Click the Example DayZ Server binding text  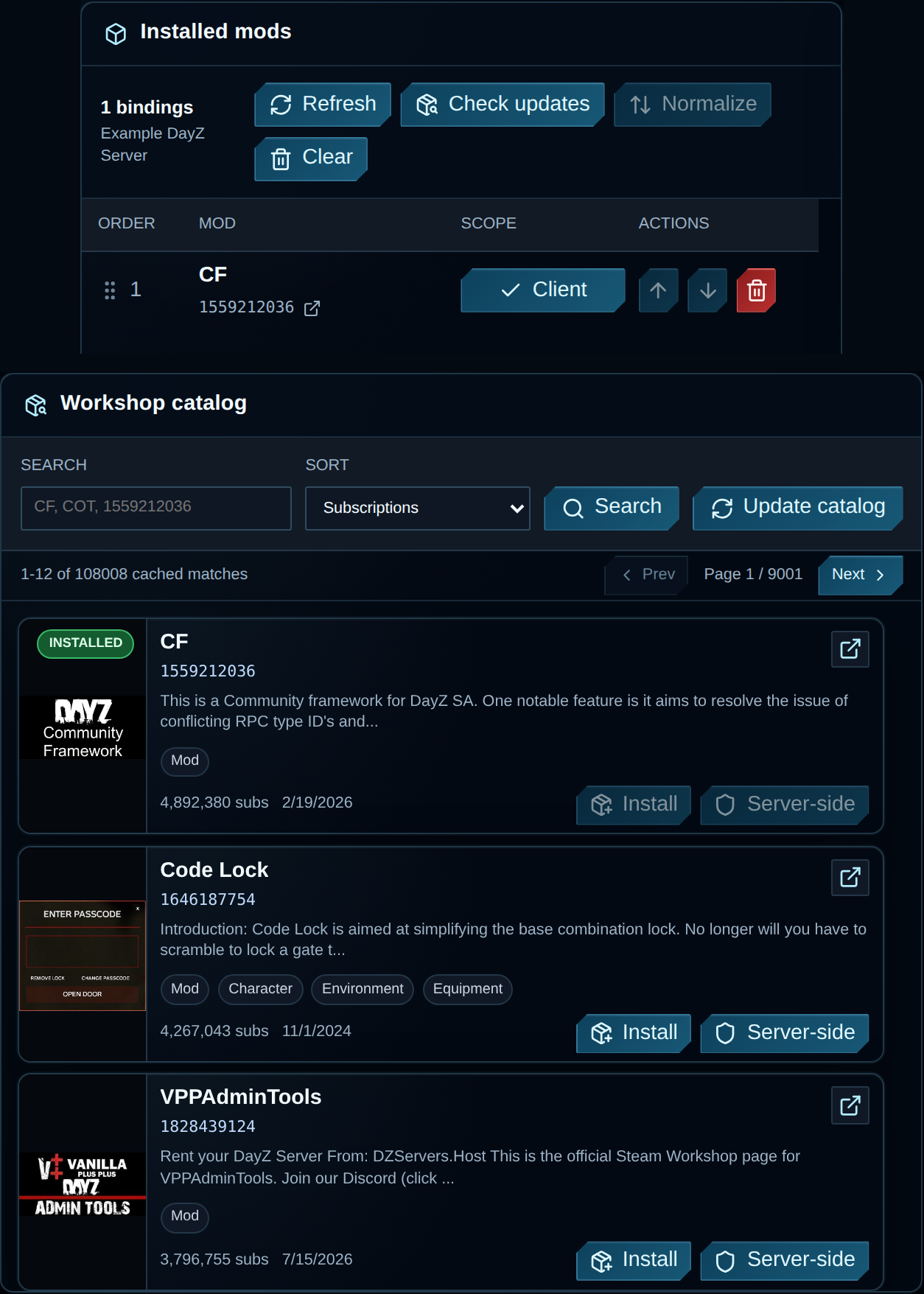tap(153, 144)
